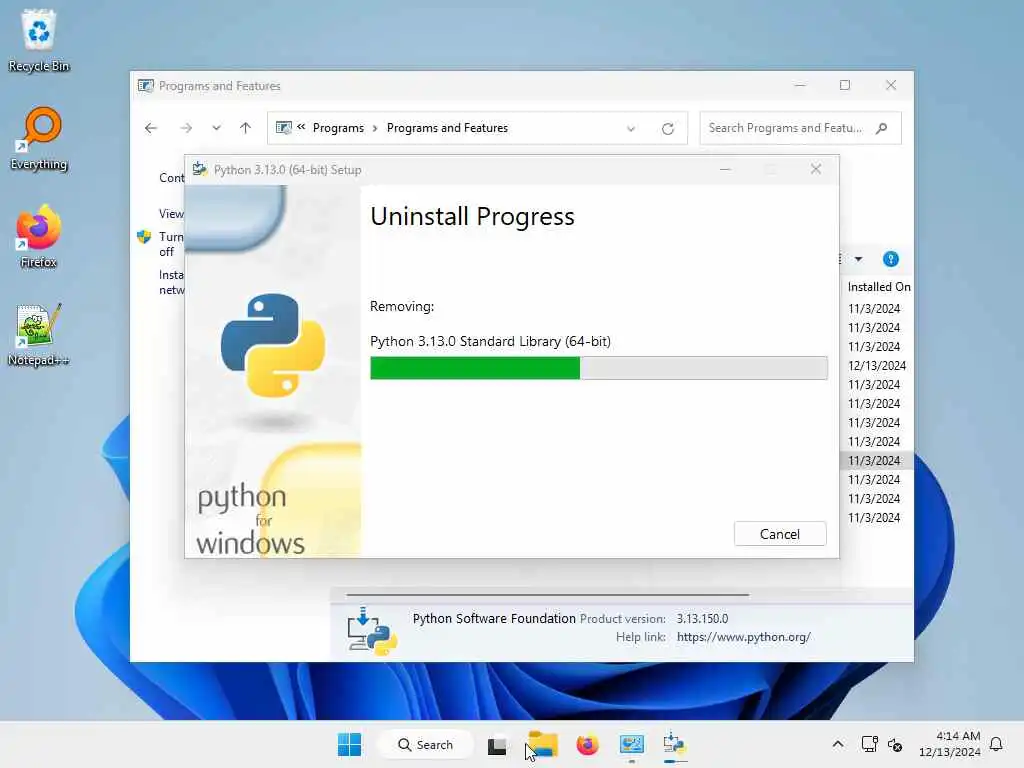Click the taskbar Search box
This screenshot has height=768, width=1024.
tap(425, 744)
